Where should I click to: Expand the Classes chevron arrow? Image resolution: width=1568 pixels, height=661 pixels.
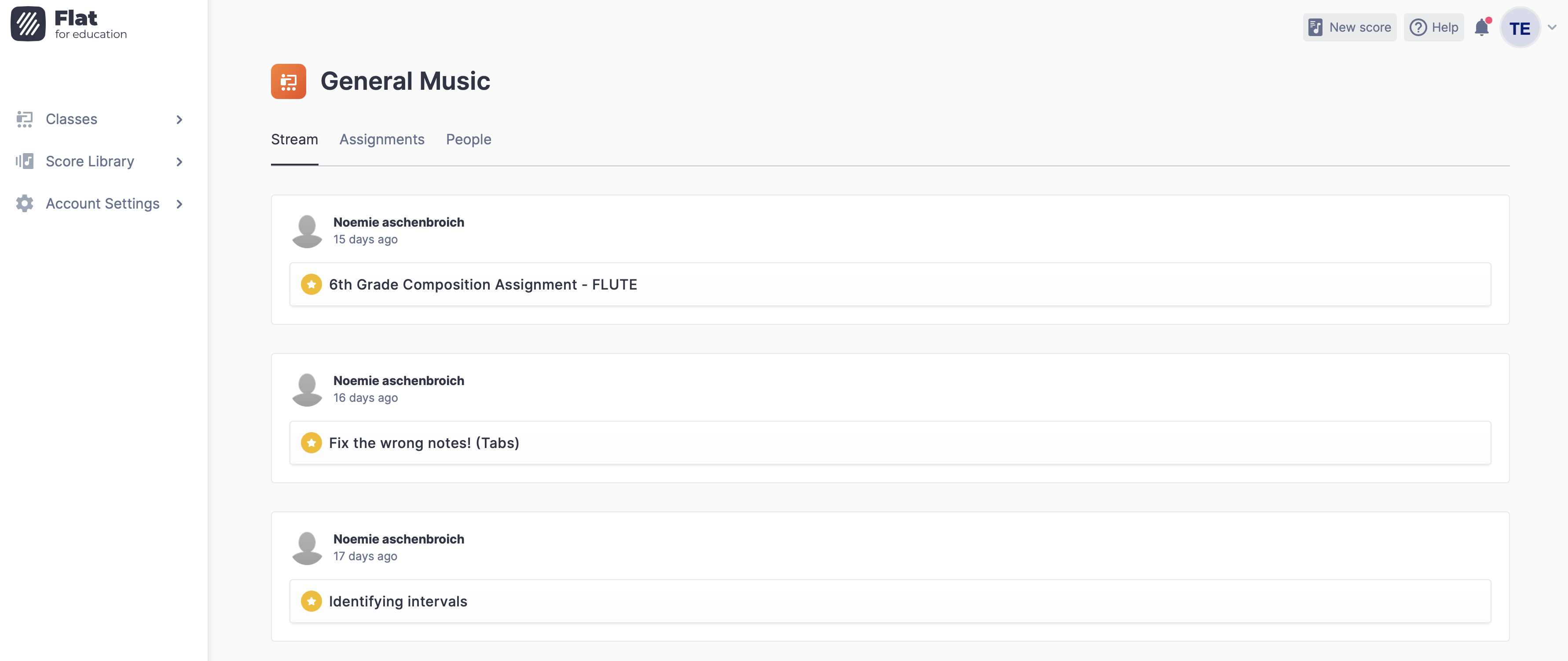(x=179, y=119)
